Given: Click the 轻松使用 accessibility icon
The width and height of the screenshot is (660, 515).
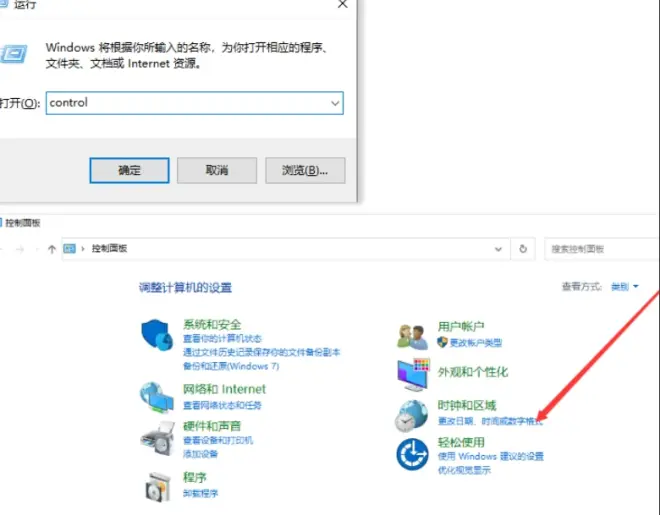Looking at the screenshot, I should point(413,454).
